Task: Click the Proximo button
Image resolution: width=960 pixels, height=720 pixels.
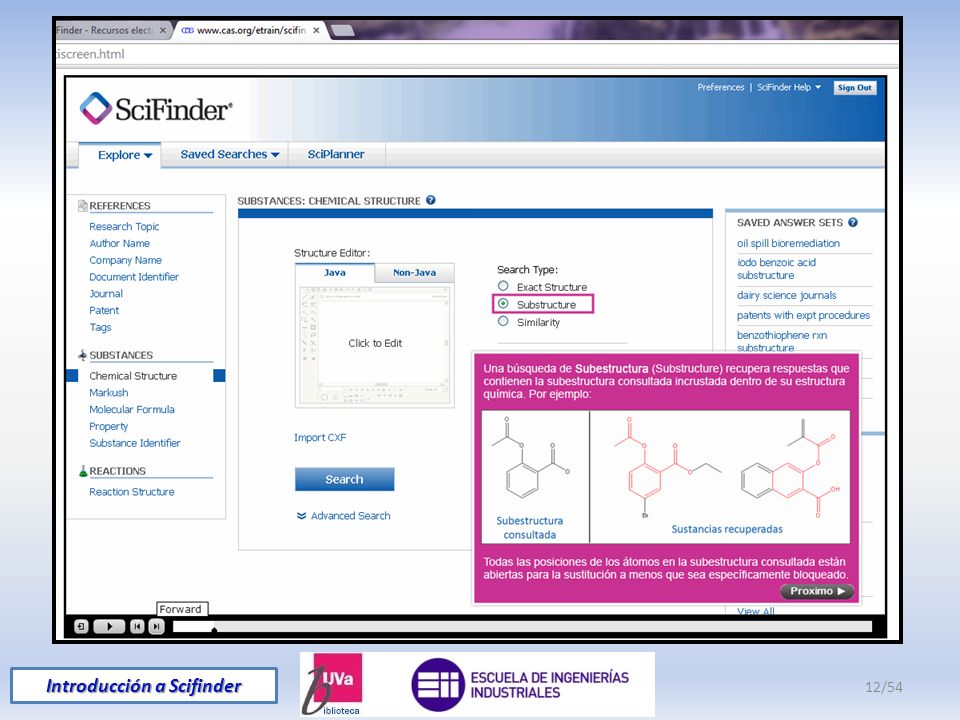Action: (x=817, y=591)
